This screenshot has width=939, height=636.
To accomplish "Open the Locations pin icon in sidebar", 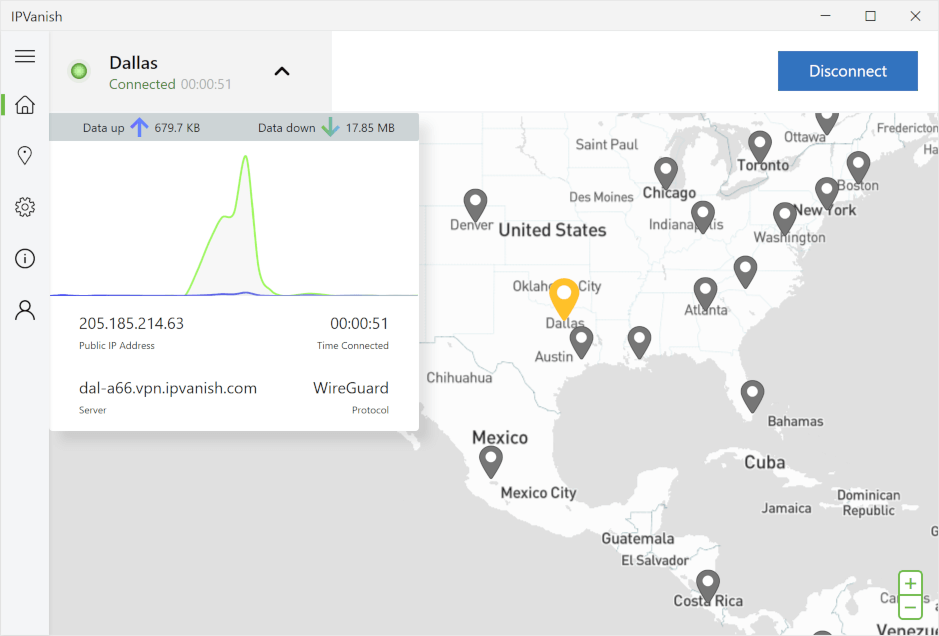I will 25,156.
